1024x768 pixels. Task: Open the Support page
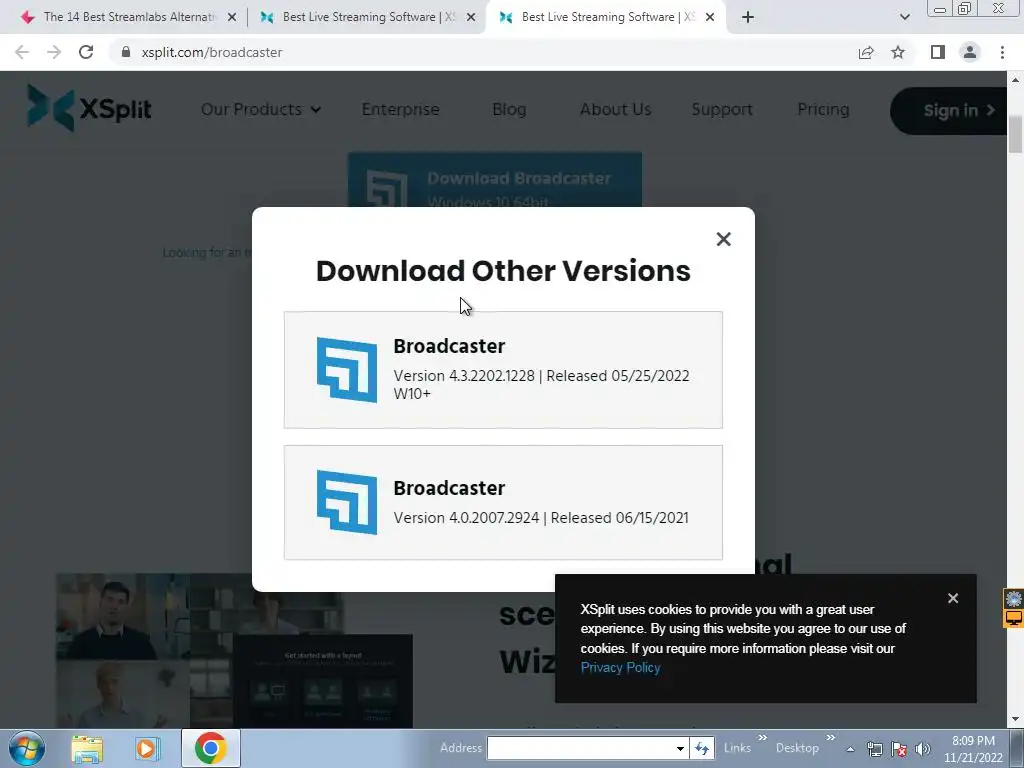pos(722,109)
